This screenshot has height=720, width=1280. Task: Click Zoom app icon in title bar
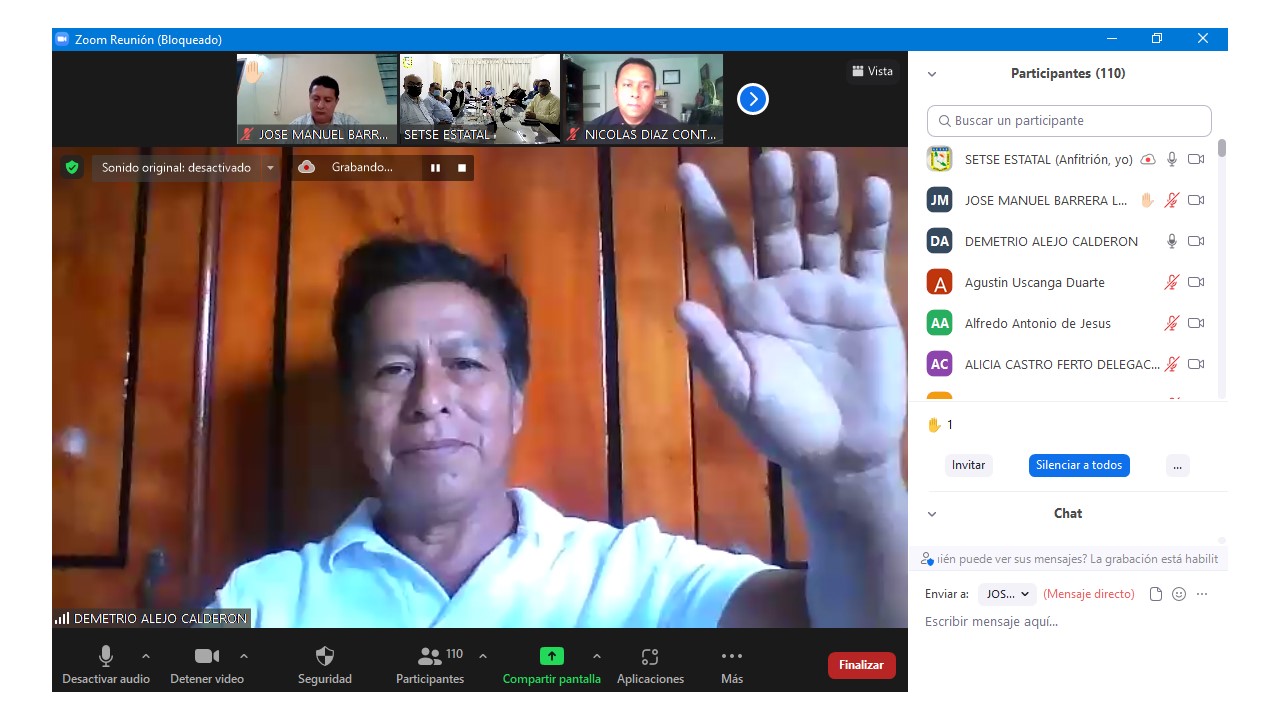(62, 39)
